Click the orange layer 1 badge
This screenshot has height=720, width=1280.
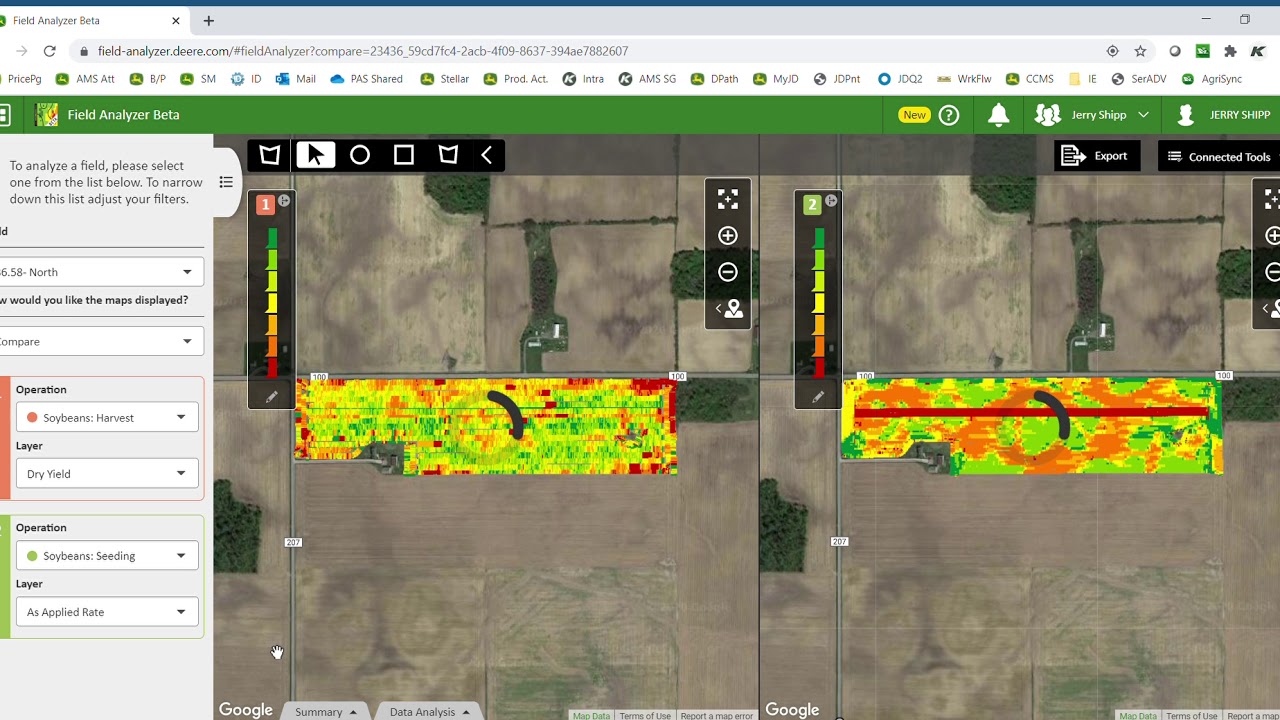(x=265, y=205)
